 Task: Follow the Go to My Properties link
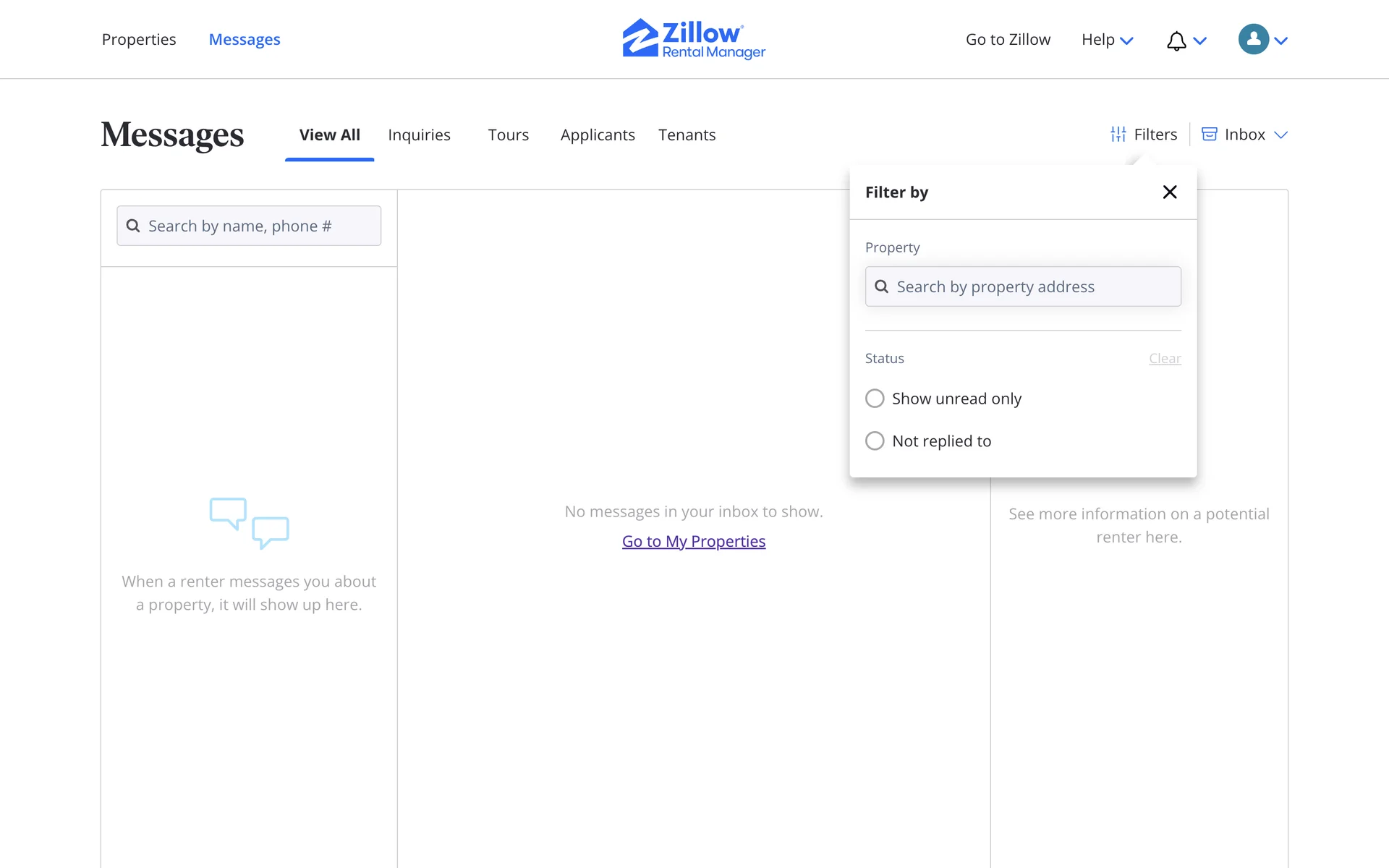click(693, 541)
